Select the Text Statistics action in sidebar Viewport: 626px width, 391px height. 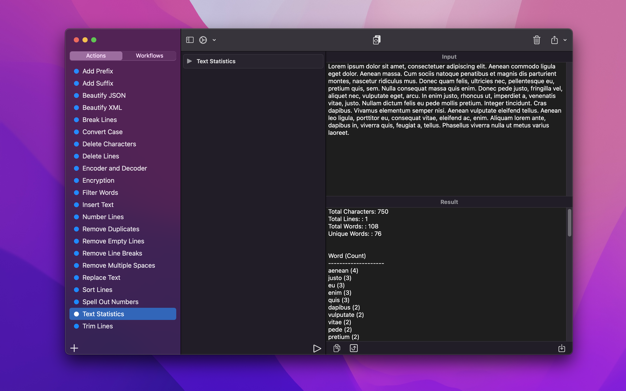pos(123,314)
